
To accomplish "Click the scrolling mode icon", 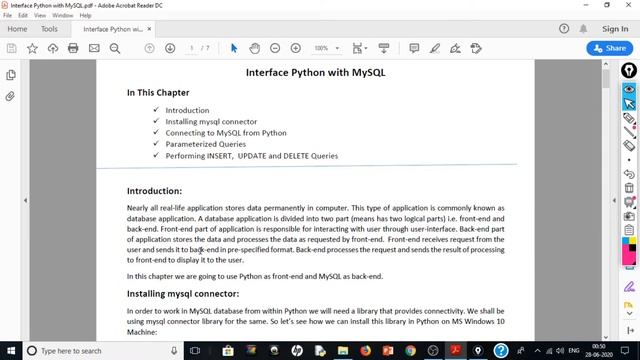I will pos(384,48).
